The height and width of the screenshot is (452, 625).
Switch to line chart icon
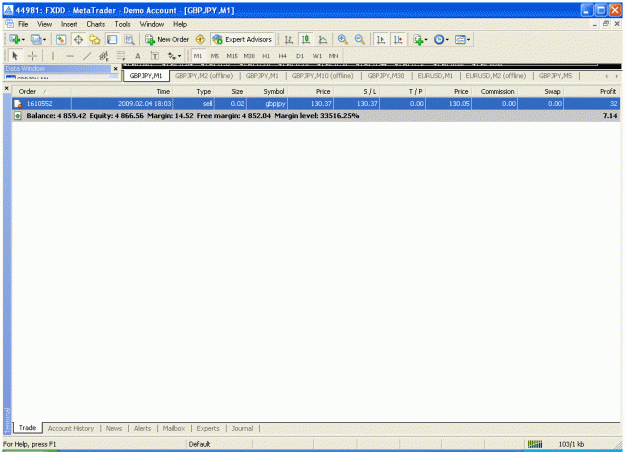point(322,39)
